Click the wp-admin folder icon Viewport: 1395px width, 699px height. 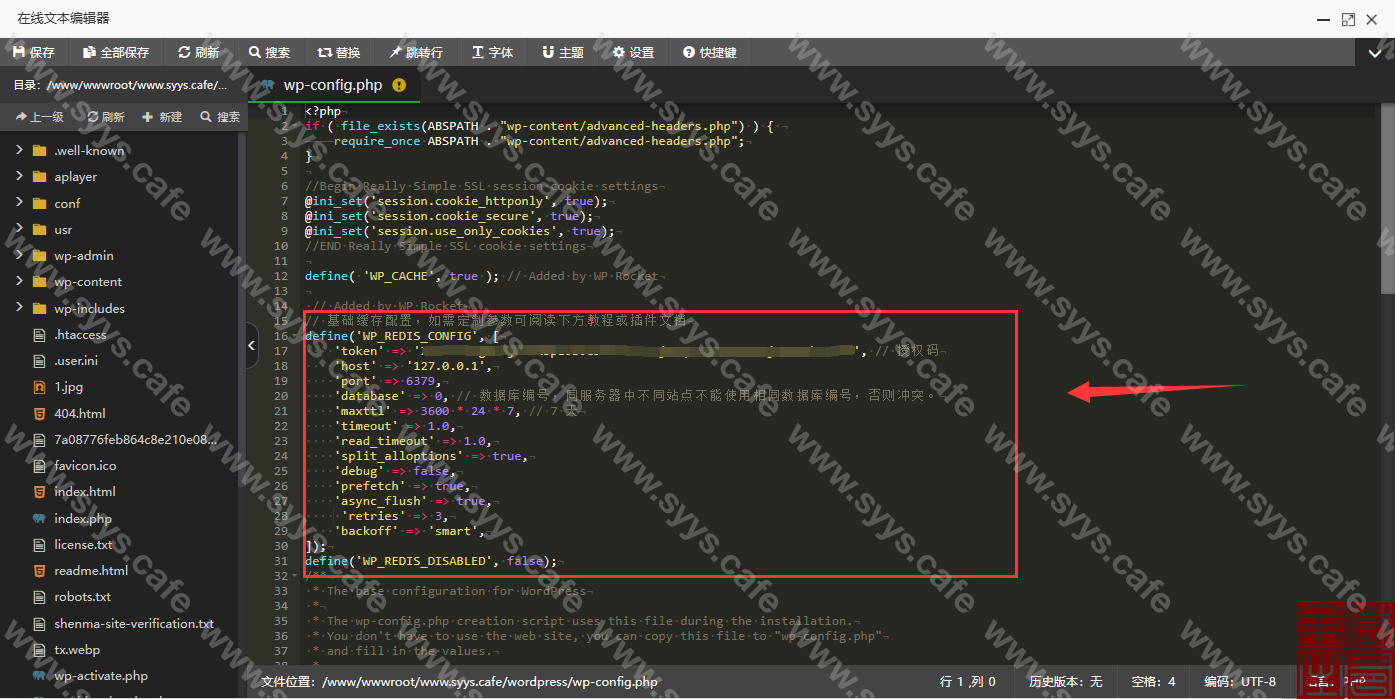click(x=39, y=256)
